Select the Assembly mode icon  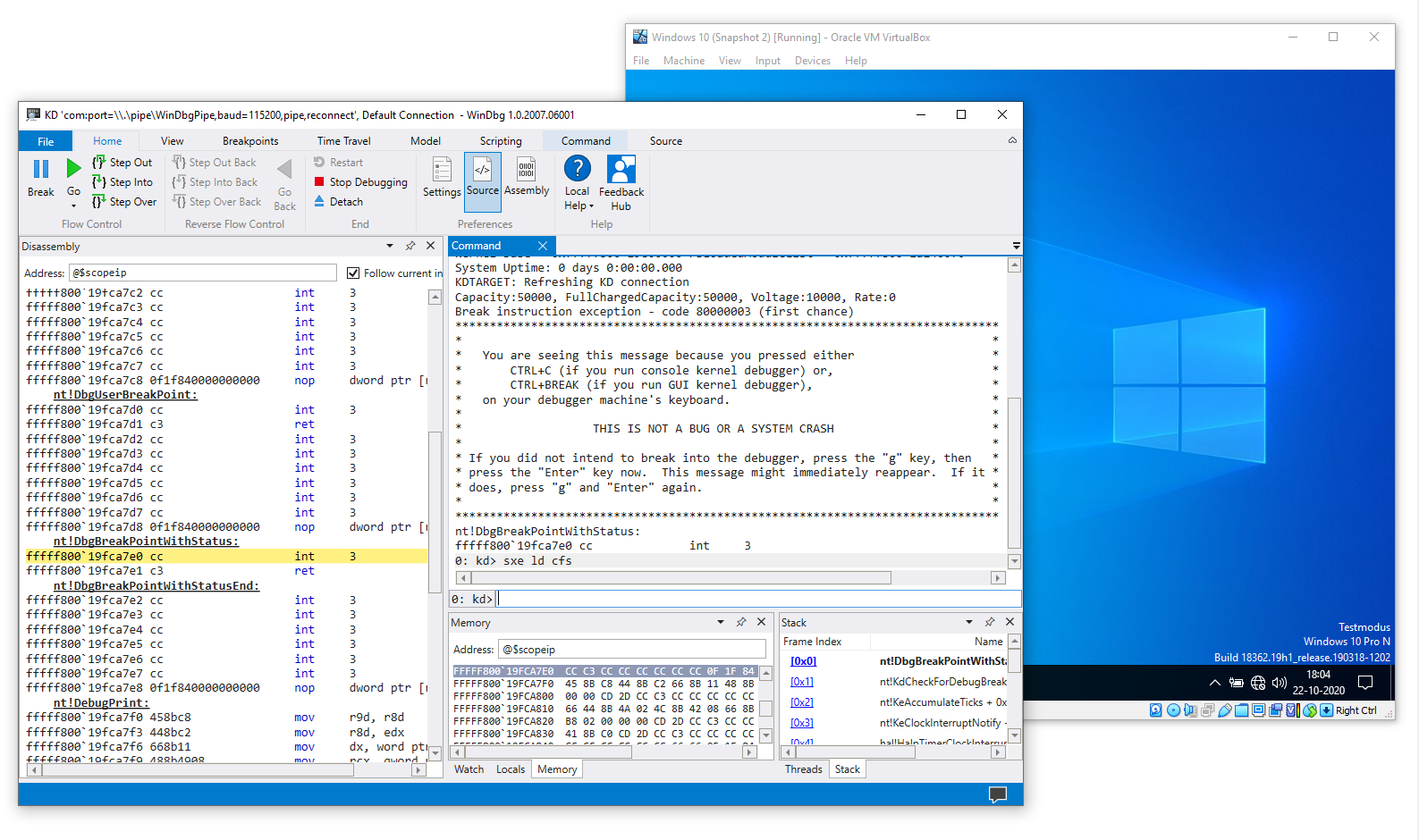point(527,168)
